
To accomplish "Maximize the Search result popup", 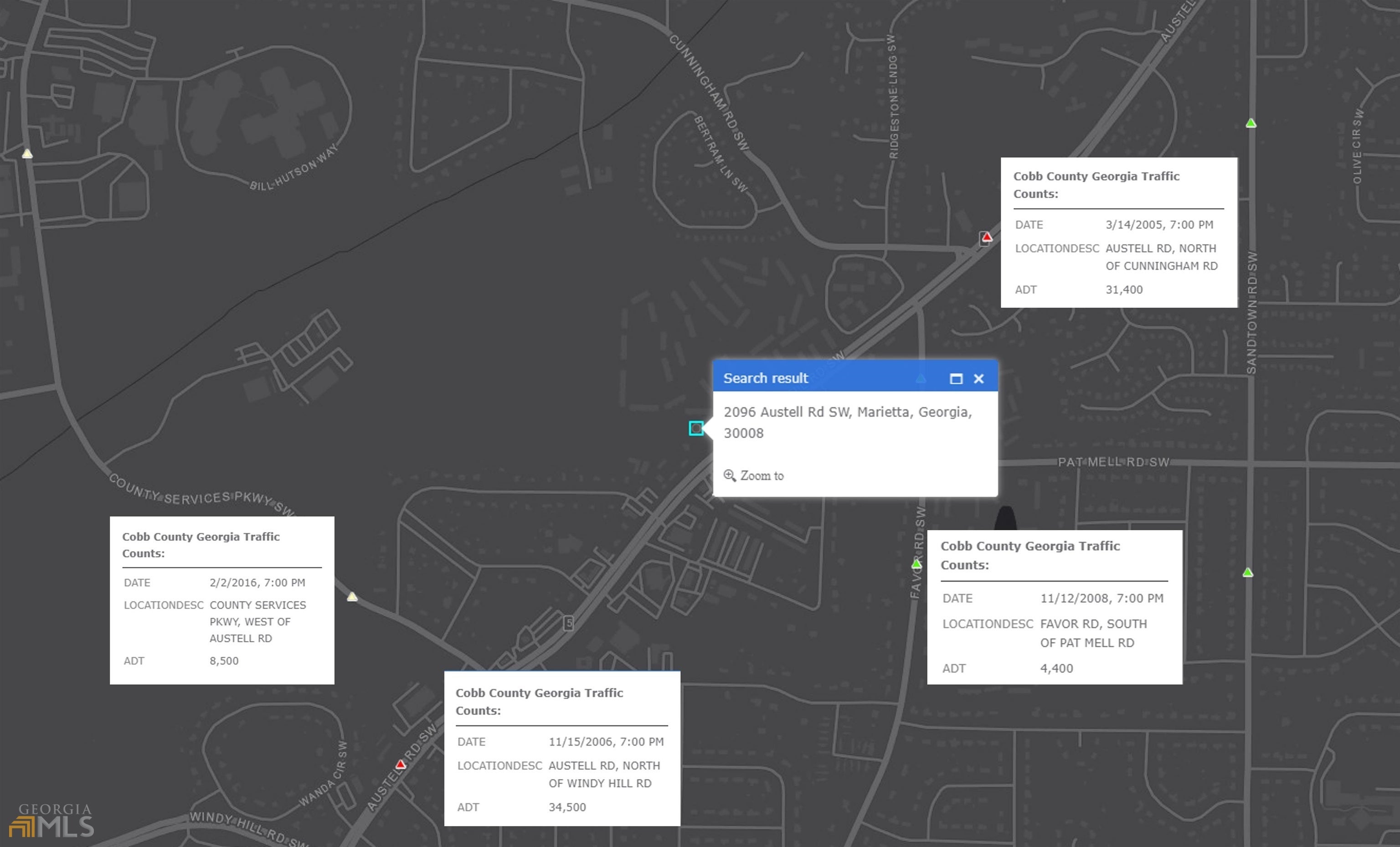I will point(956,378).
